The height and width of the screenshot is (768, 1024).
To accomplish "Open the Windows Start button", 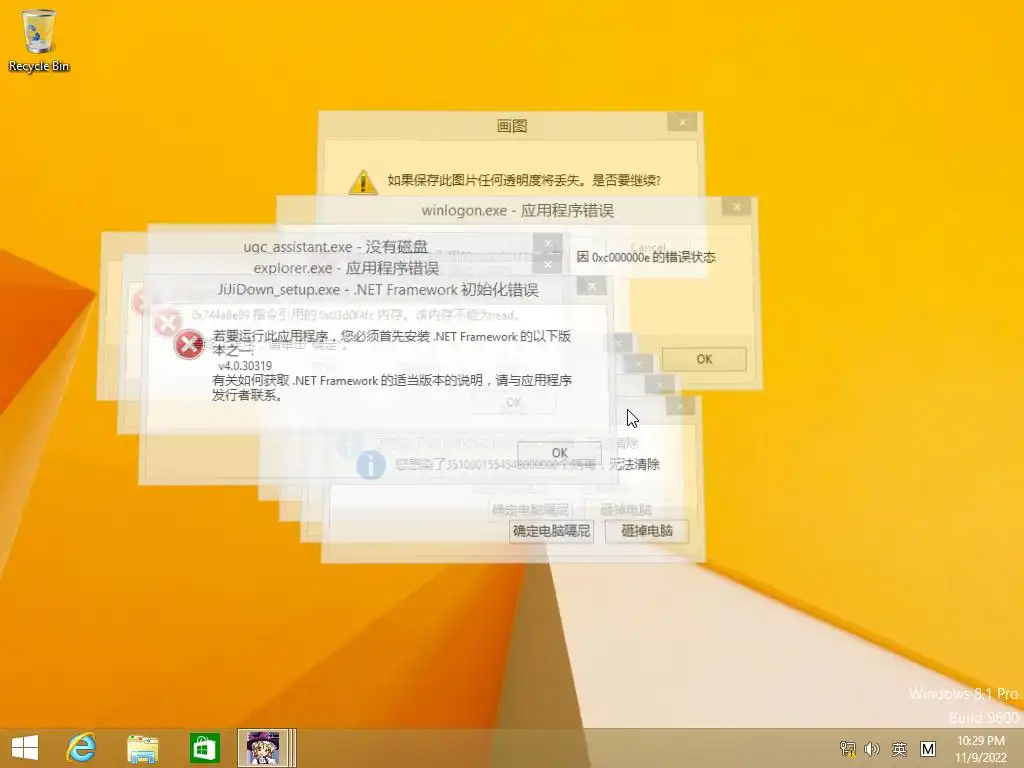I will [25, 748].
